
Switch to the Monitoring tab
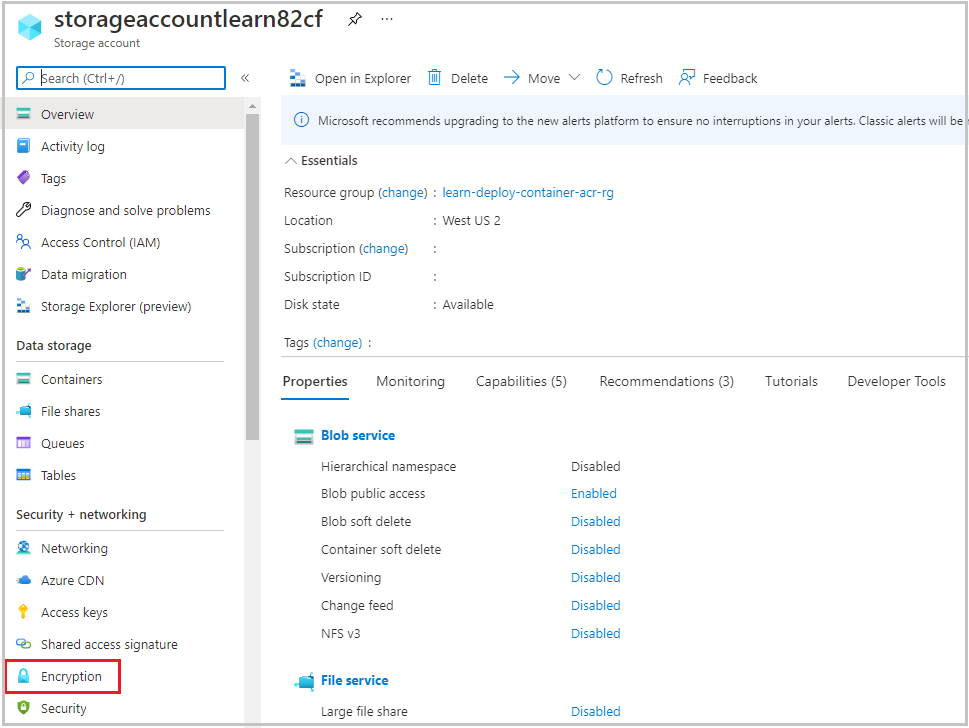(x=410, y=381)
